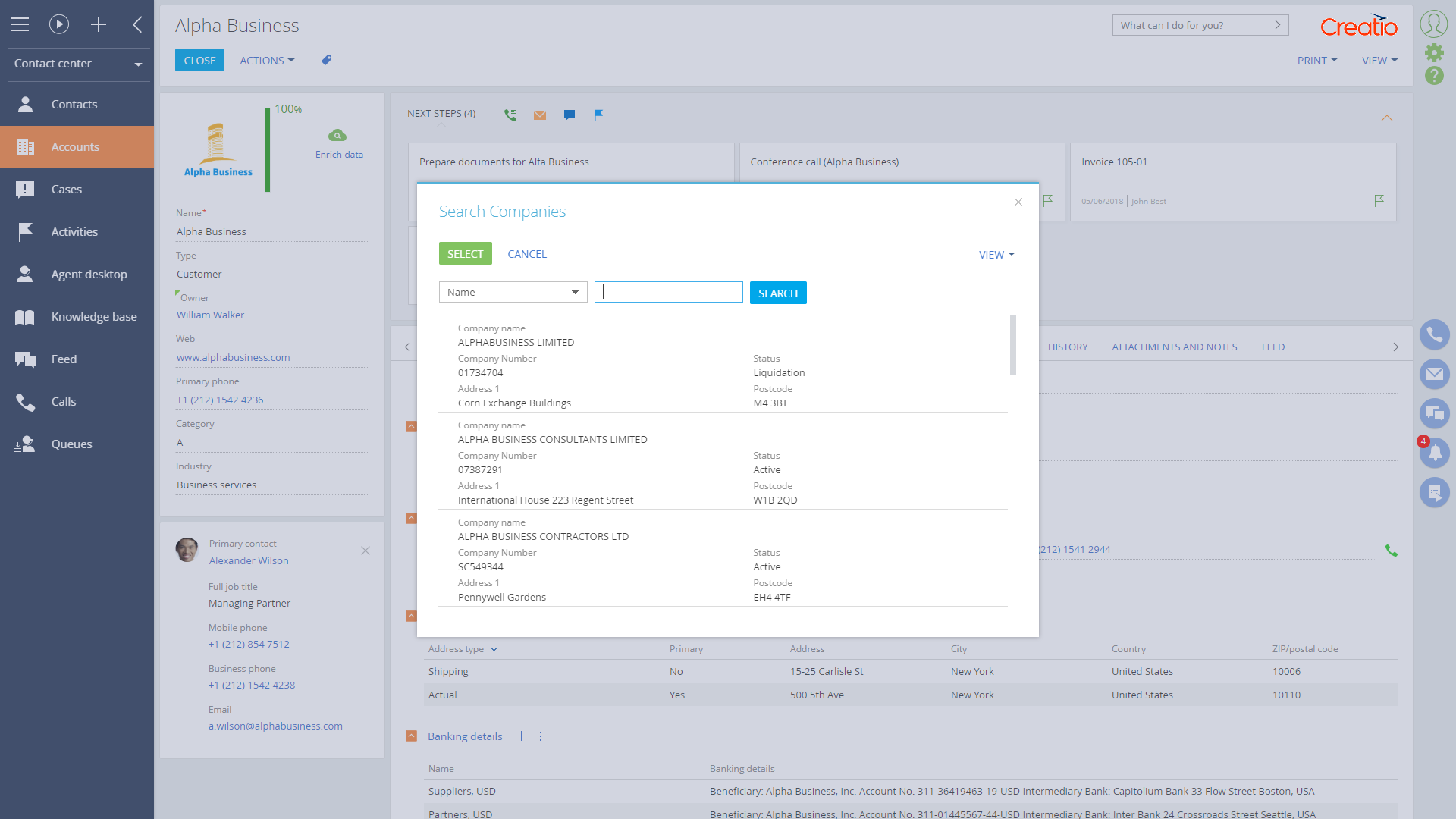Open the Agent desktop section
The image size is (1456, 819).
(77, 275)
